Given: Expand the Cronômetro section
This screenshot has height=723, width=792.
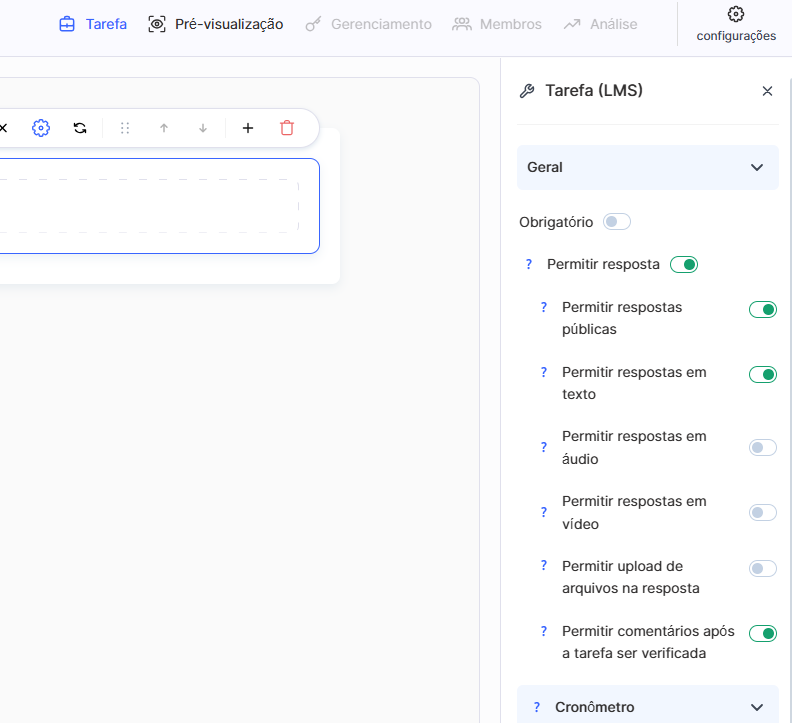Looking at the screenshot, I should (x=756, y=707).
